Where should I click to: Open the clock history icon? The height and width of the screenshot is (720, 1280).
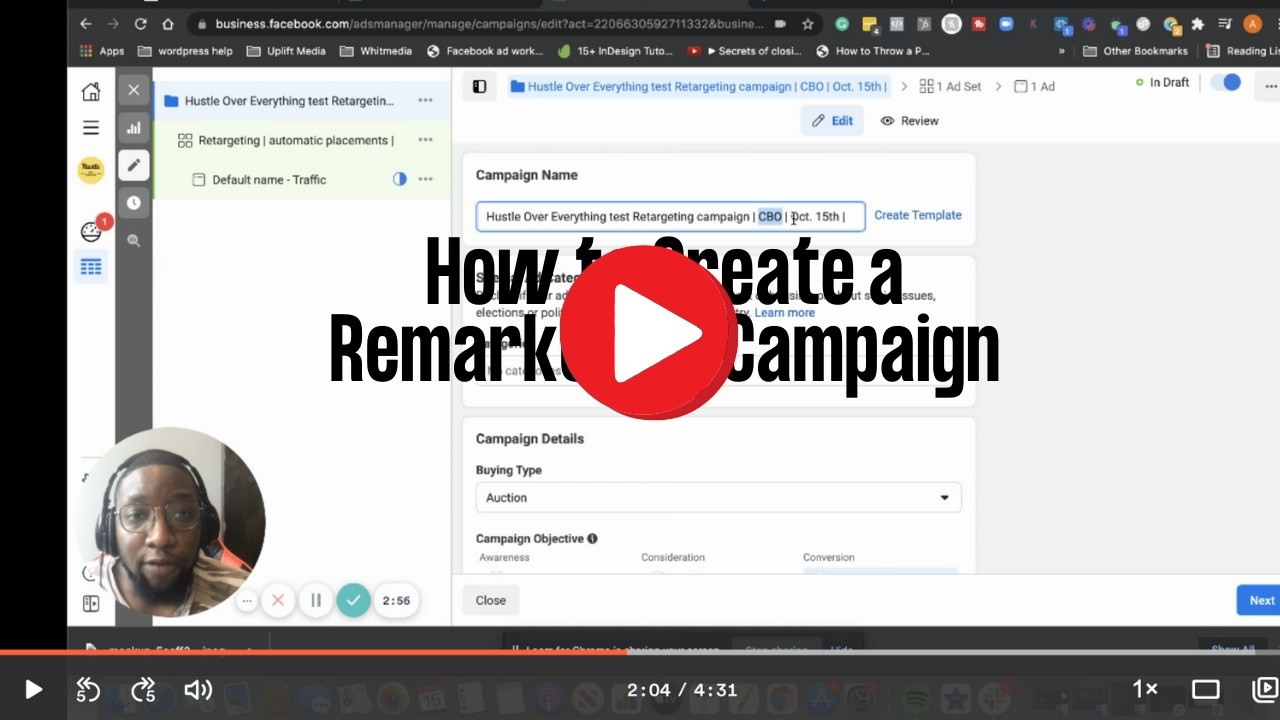point(133,203)
